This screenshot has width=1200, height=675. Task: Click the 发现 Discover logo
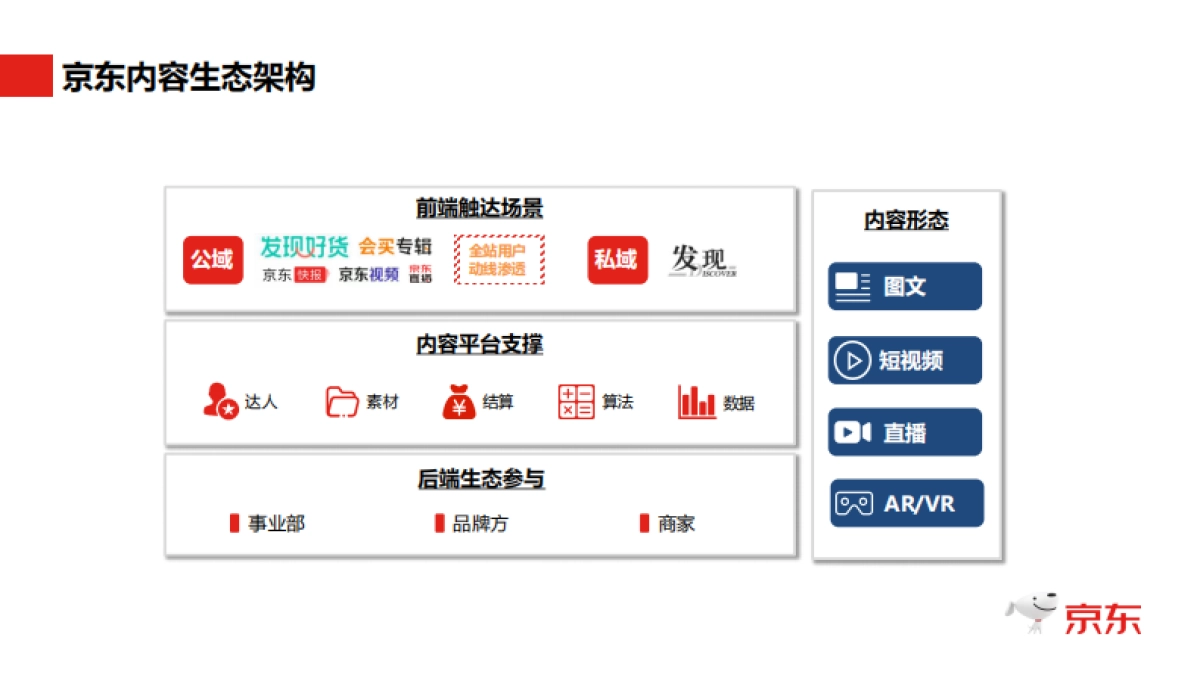tap(703, 261)
